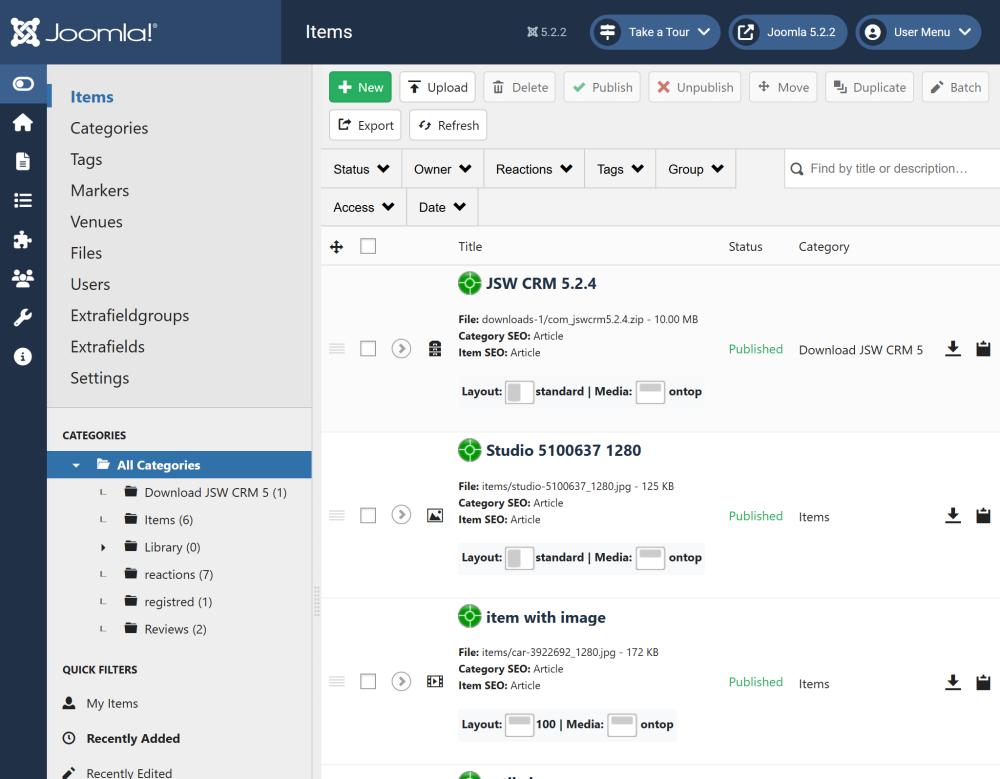The width and height of the screenshot is (1000, 779).
Task: Open the Users icon in left sidebar
Action: pos(22,279)
